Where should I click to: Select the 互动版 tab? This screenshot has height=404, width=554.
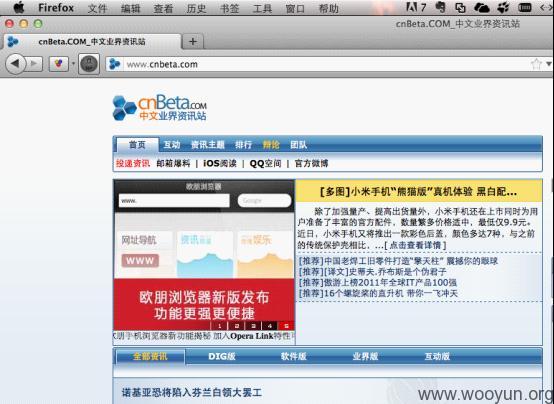click(437, 356)
